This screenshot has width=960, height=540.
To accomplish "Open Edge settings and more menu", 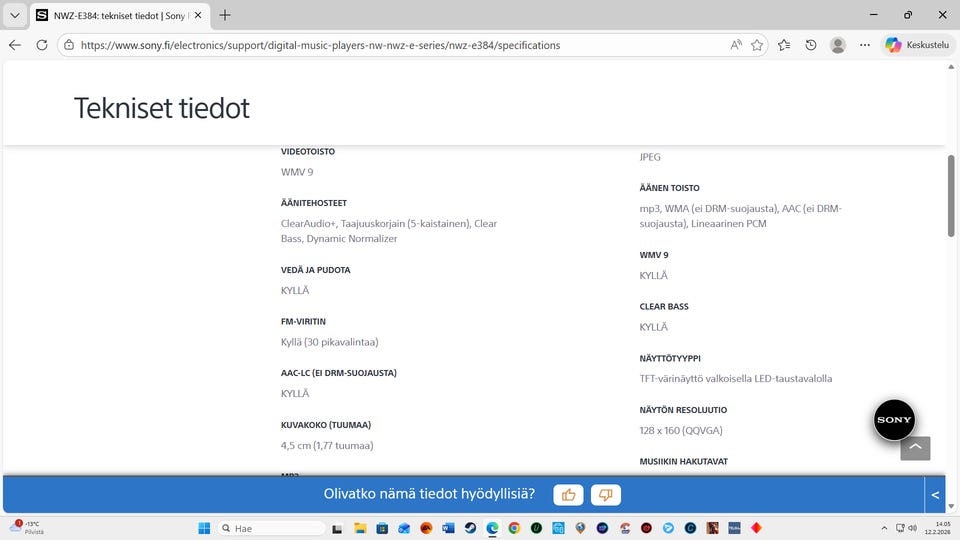I will [x=865, y=45].
